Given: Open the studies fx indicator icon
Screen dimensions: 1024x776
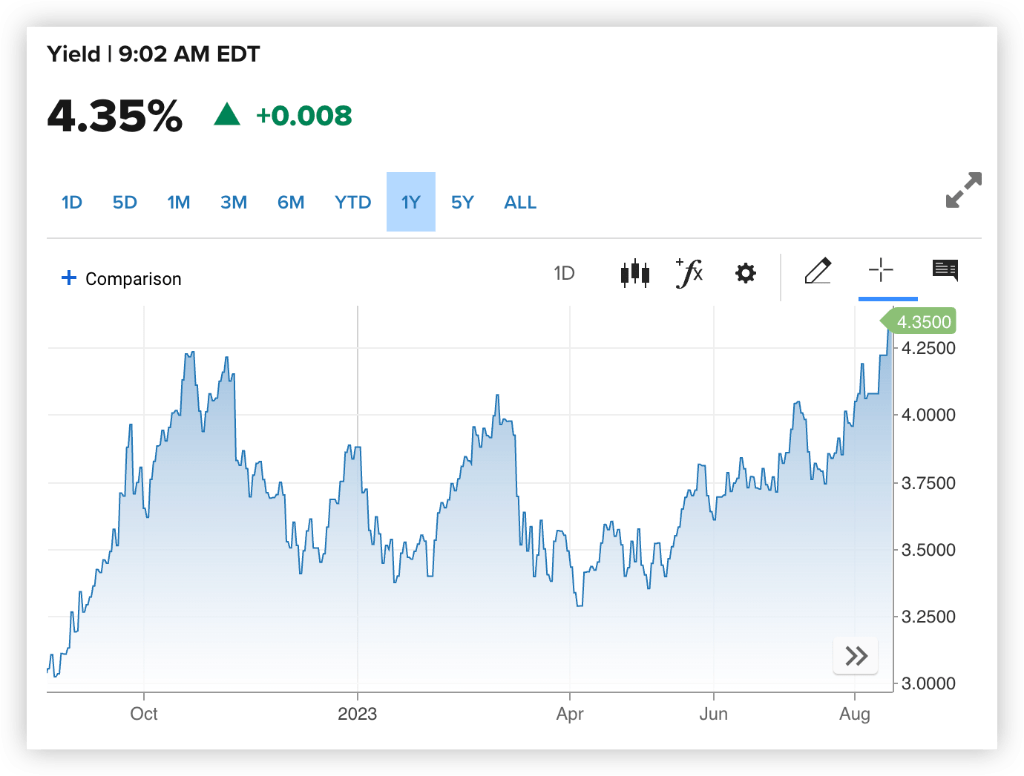Looking at the screenshot, I should point(689,272).
